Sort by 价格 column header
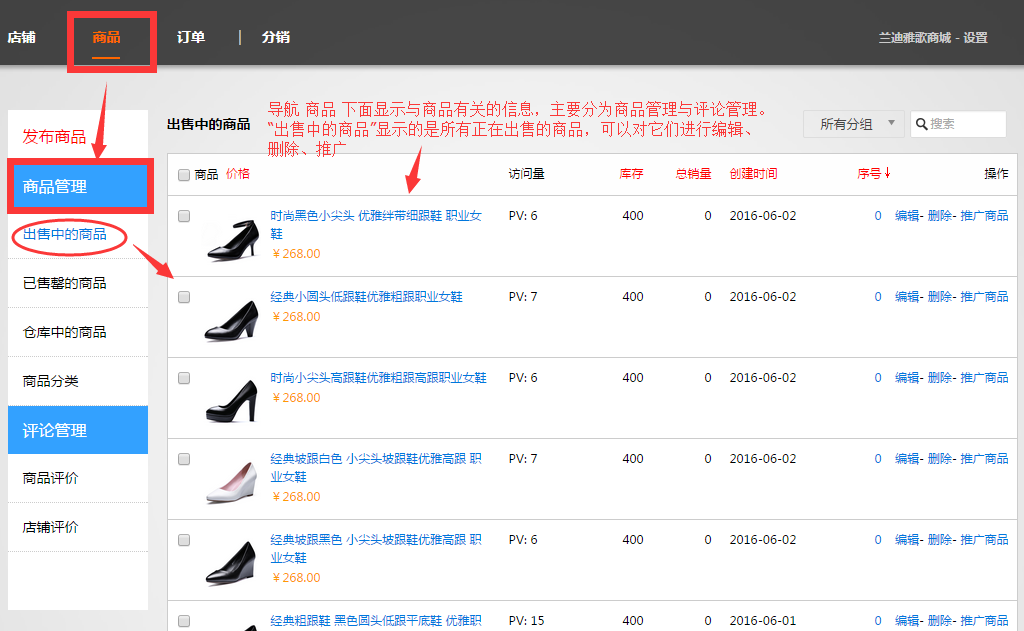The width and height of the screenshot is (1024, 631). (238, 174)
